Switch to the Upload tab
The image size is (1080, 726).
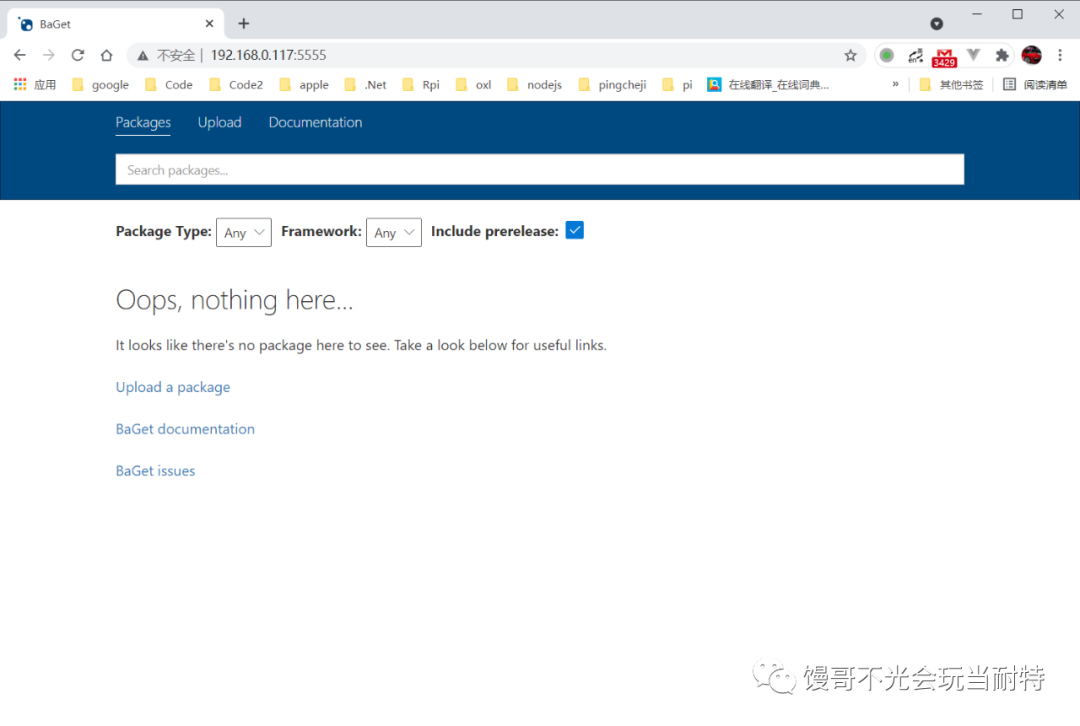[220, 123]
